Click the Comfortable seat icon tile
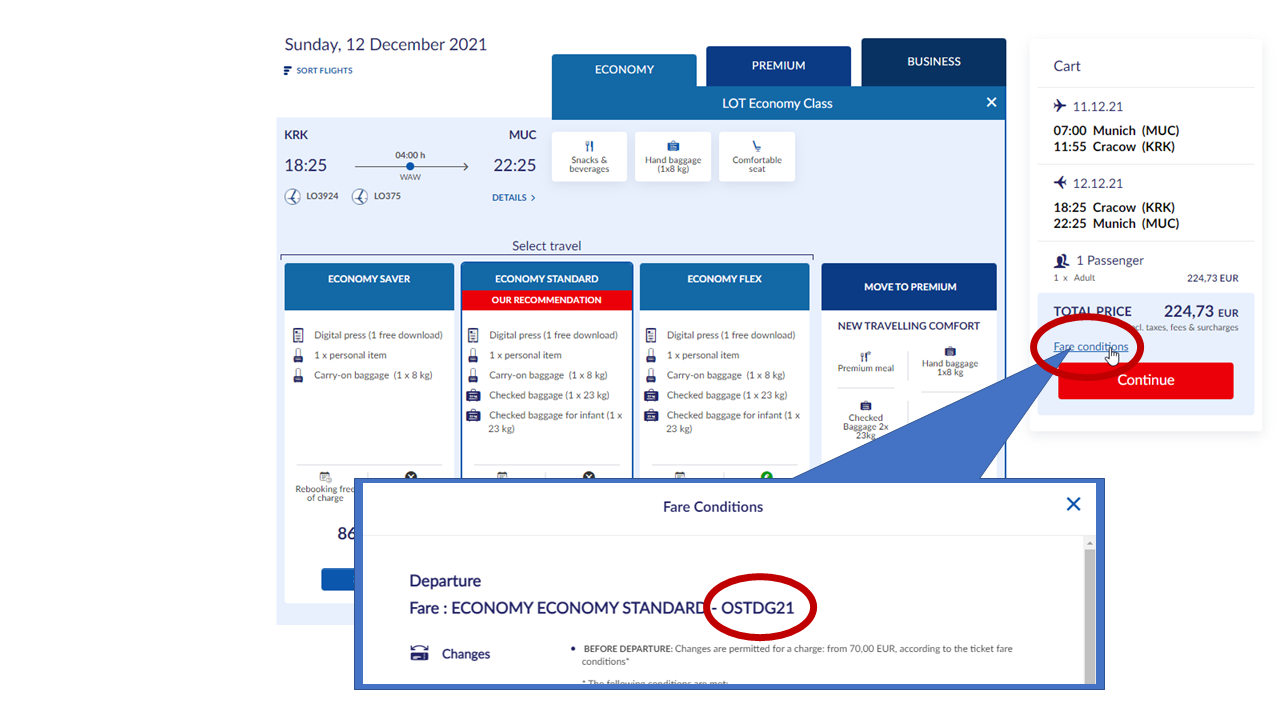The image size is (1280, 720). [757, 157]
